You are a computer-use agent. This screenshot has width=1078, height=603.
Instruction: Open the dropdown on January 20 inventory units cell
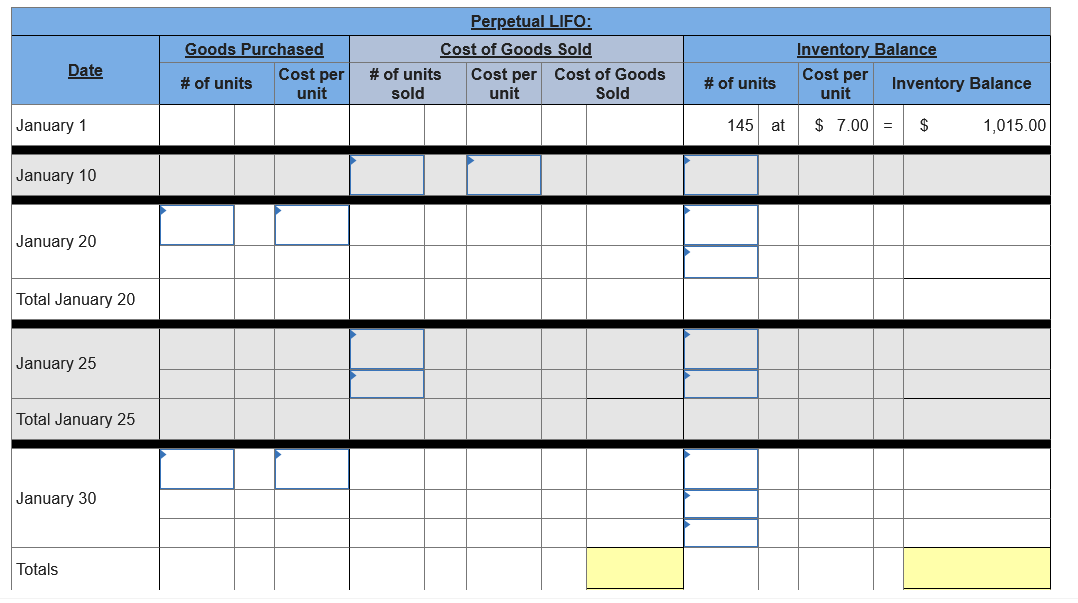[x=686, y=211]
